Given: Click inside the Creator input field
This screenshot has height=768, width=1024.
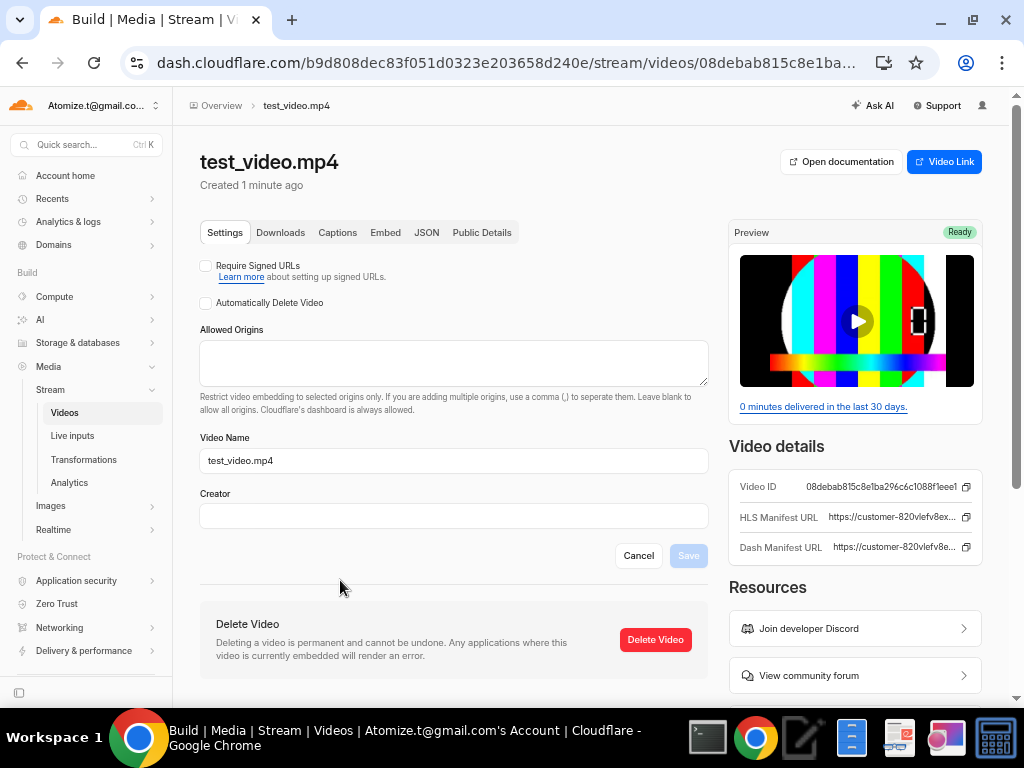Looking at the screenshot, I should coord(453,516).
